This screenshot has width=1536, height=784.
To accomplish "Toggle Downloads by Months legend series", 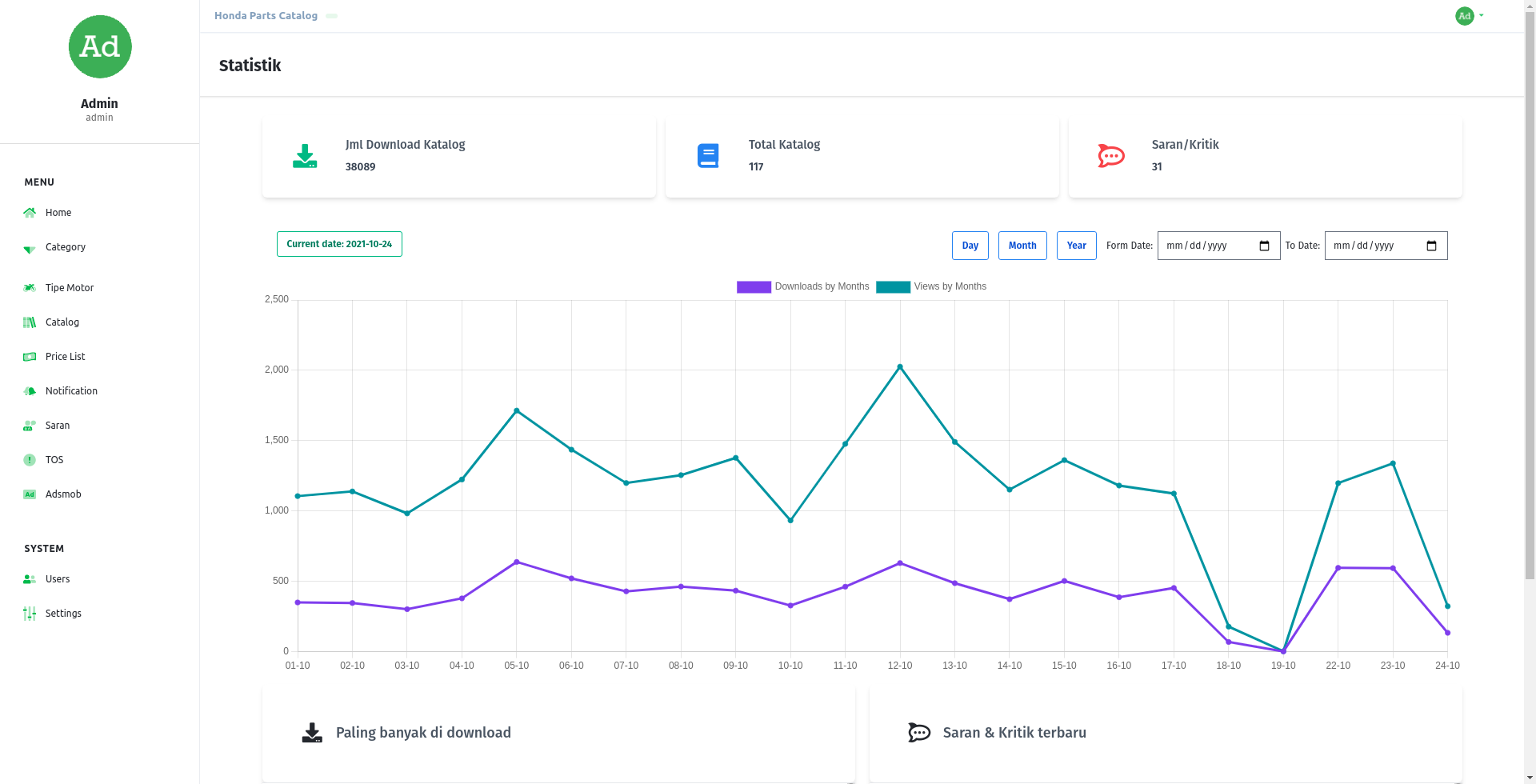I will pos(802,286).
